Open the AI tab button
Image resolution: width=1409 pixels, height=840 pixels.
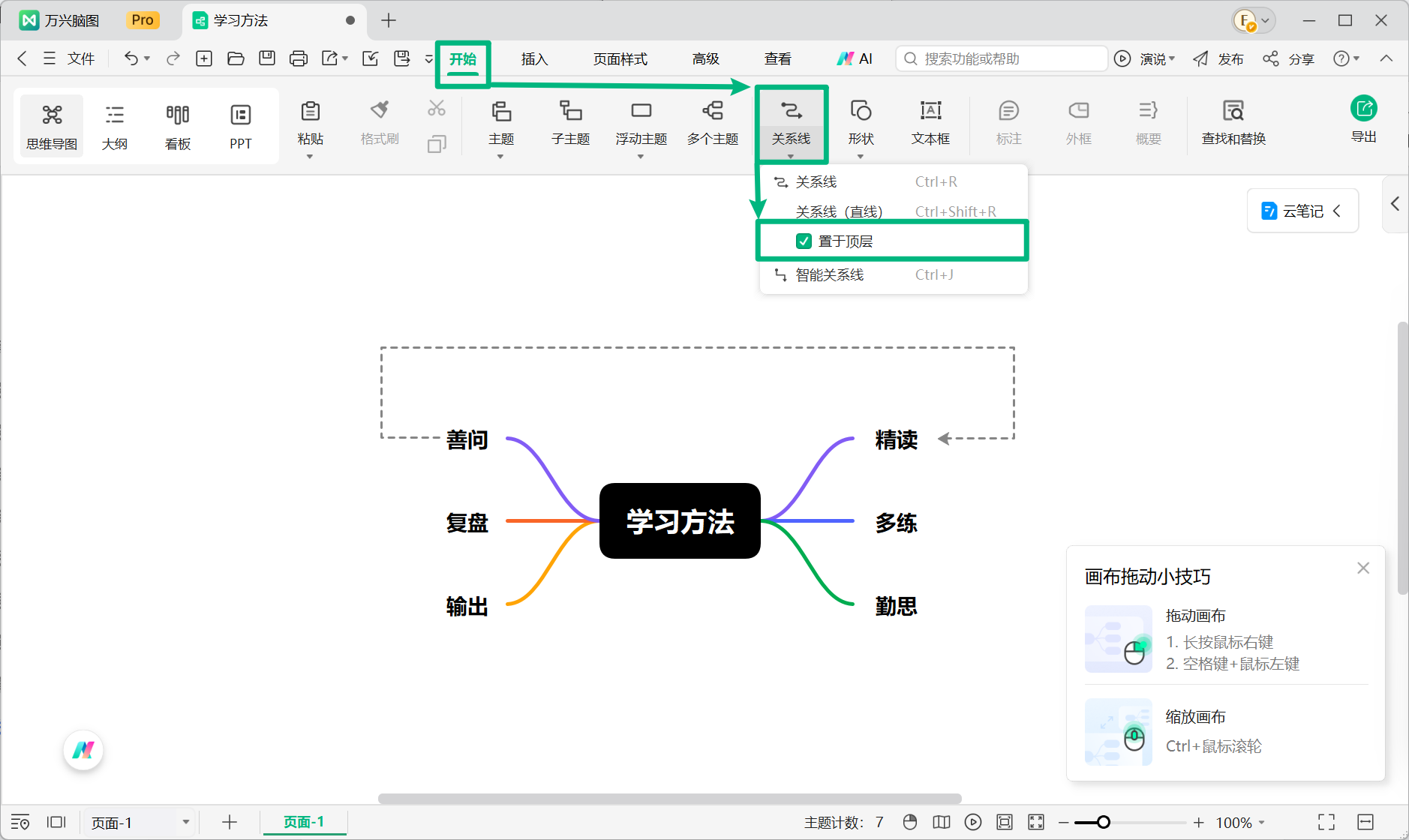[855, 59]
